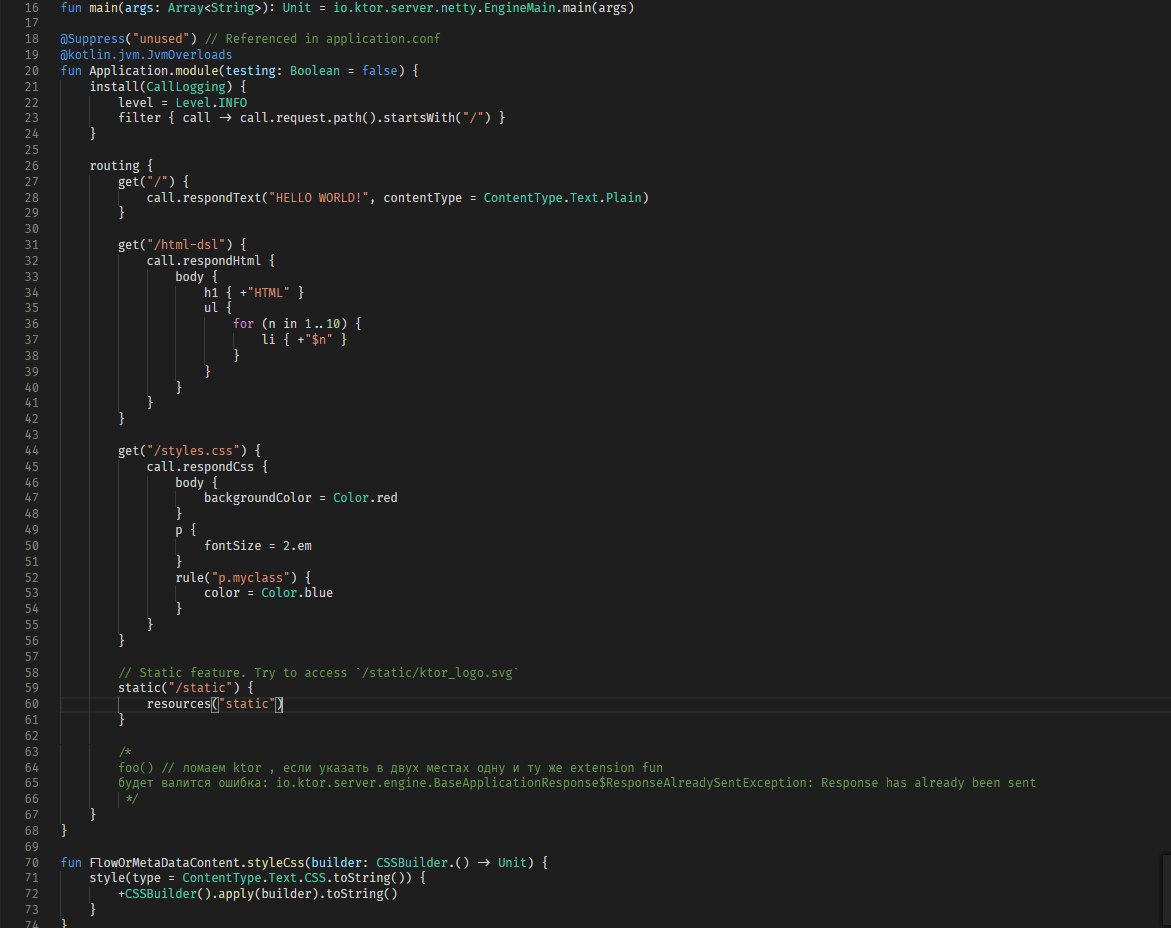Click @kotlin.jvm.JvmOverloads annotation

coord(146,55)
